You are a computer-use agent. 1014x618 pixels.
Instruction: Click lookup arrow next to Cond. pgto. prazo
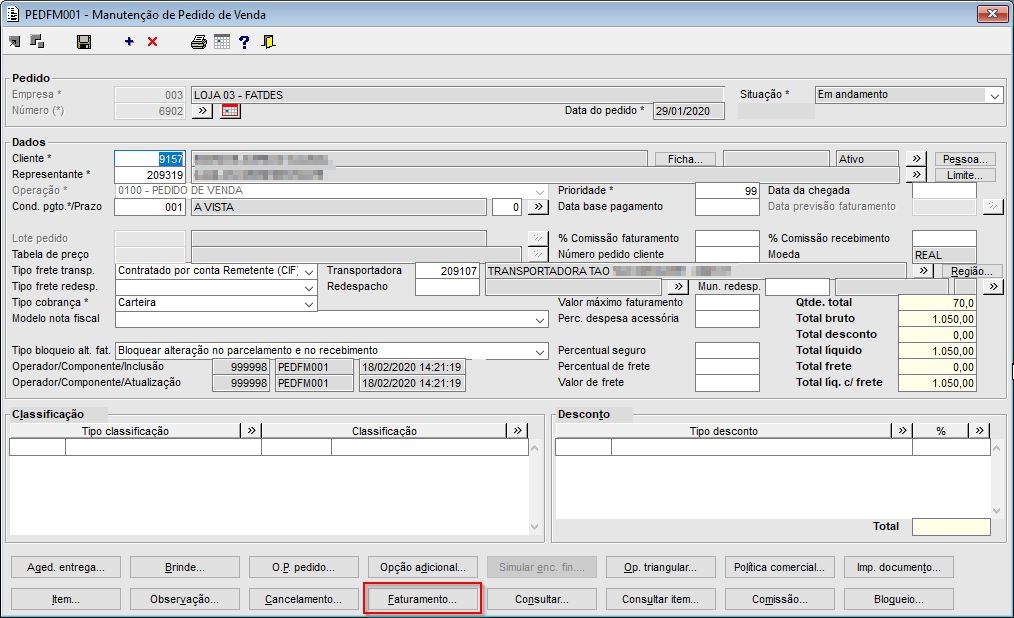[x=538, y=207]
